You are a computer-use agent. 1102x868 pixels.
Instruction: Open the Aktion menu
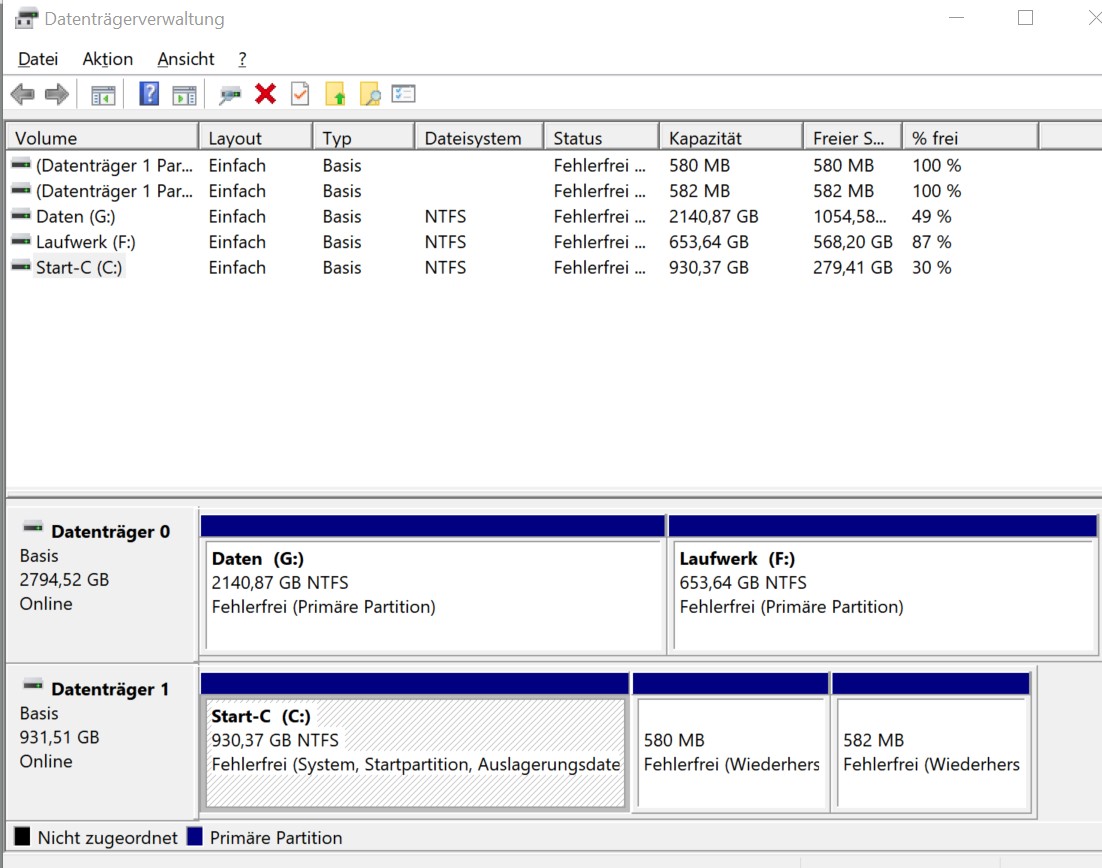pos(108,59)
